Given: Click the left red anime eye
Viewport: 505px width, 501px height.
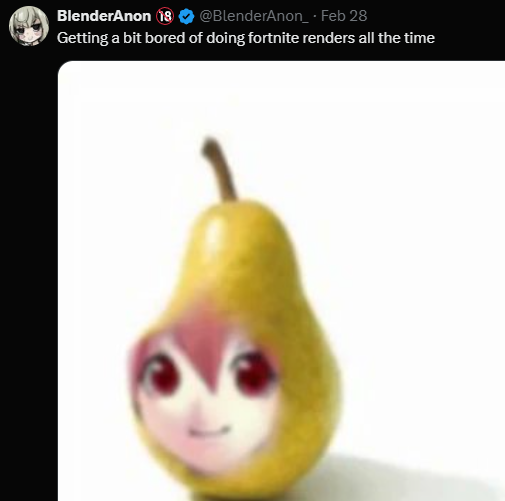Looking at the screenshot, I should coord(162,375).
